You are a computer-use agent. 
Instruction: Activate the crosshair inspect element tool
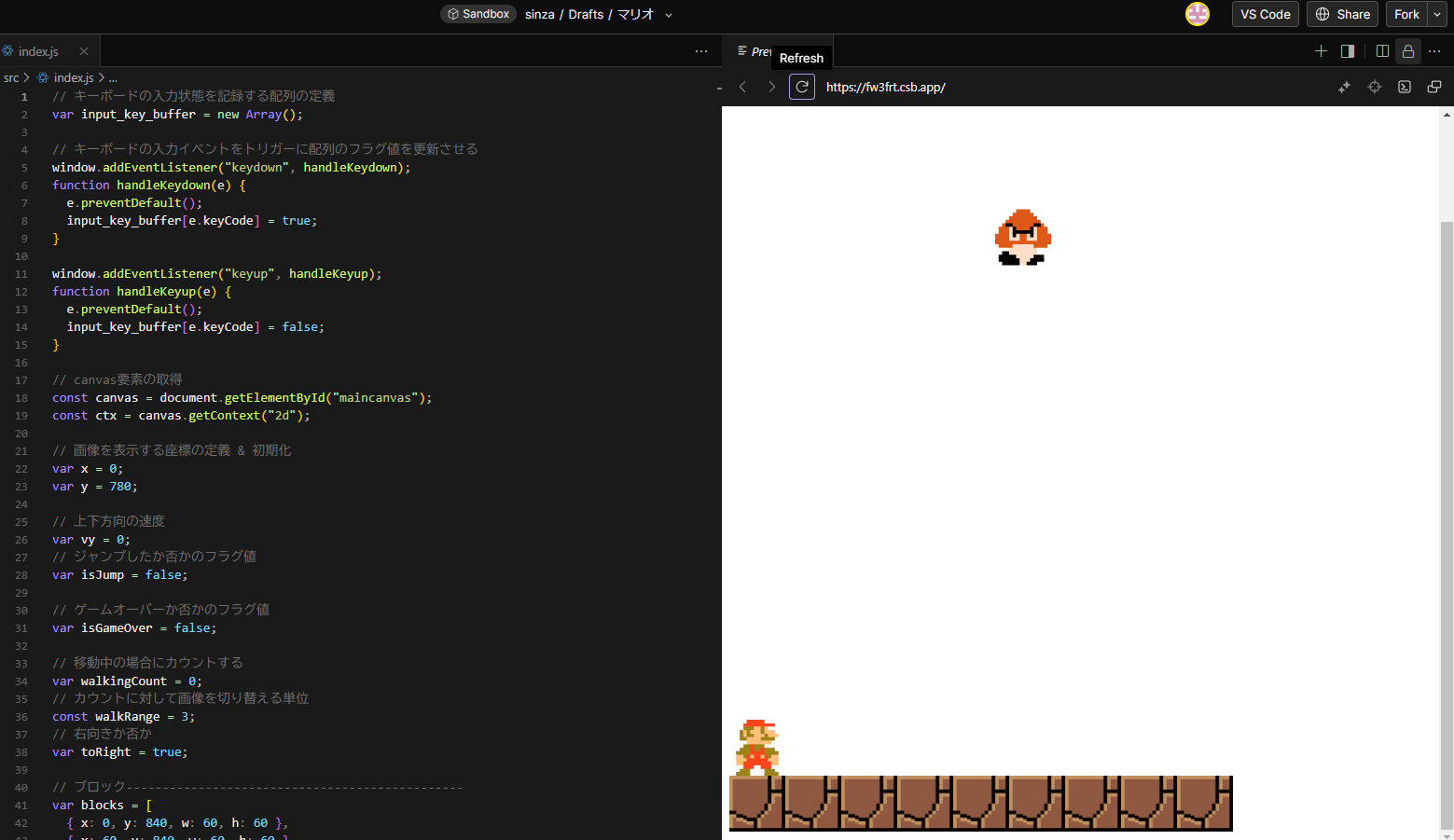tap(1375, 87)
